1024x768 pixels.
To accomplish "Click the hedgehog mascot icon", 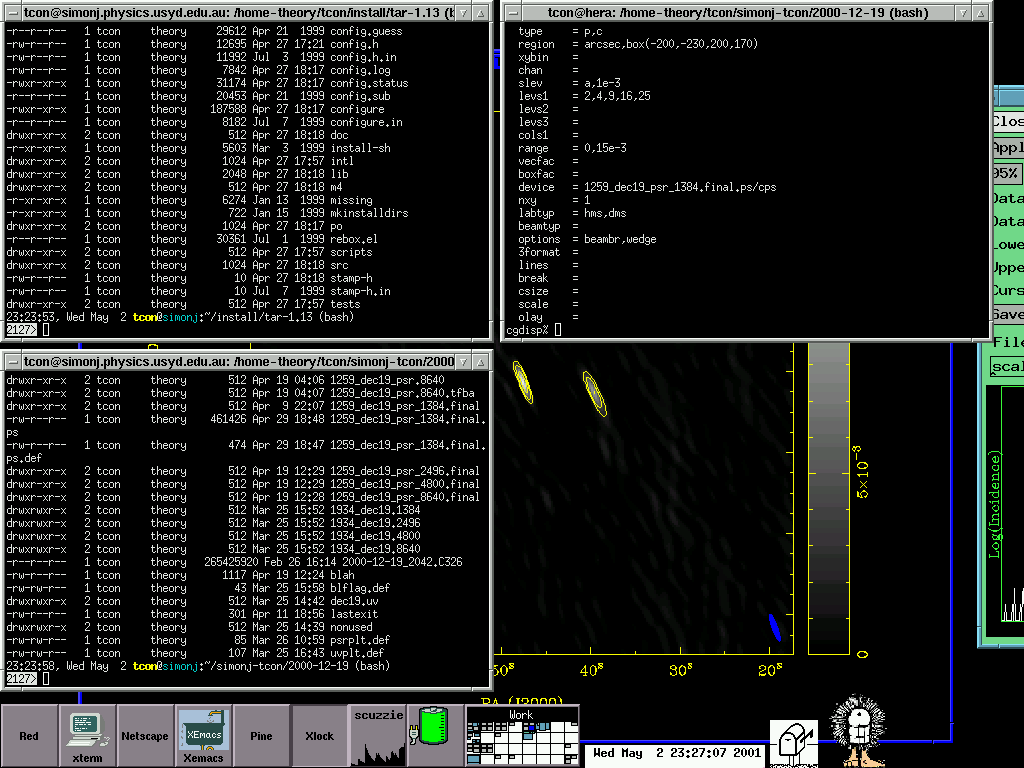I will point(858,730).
